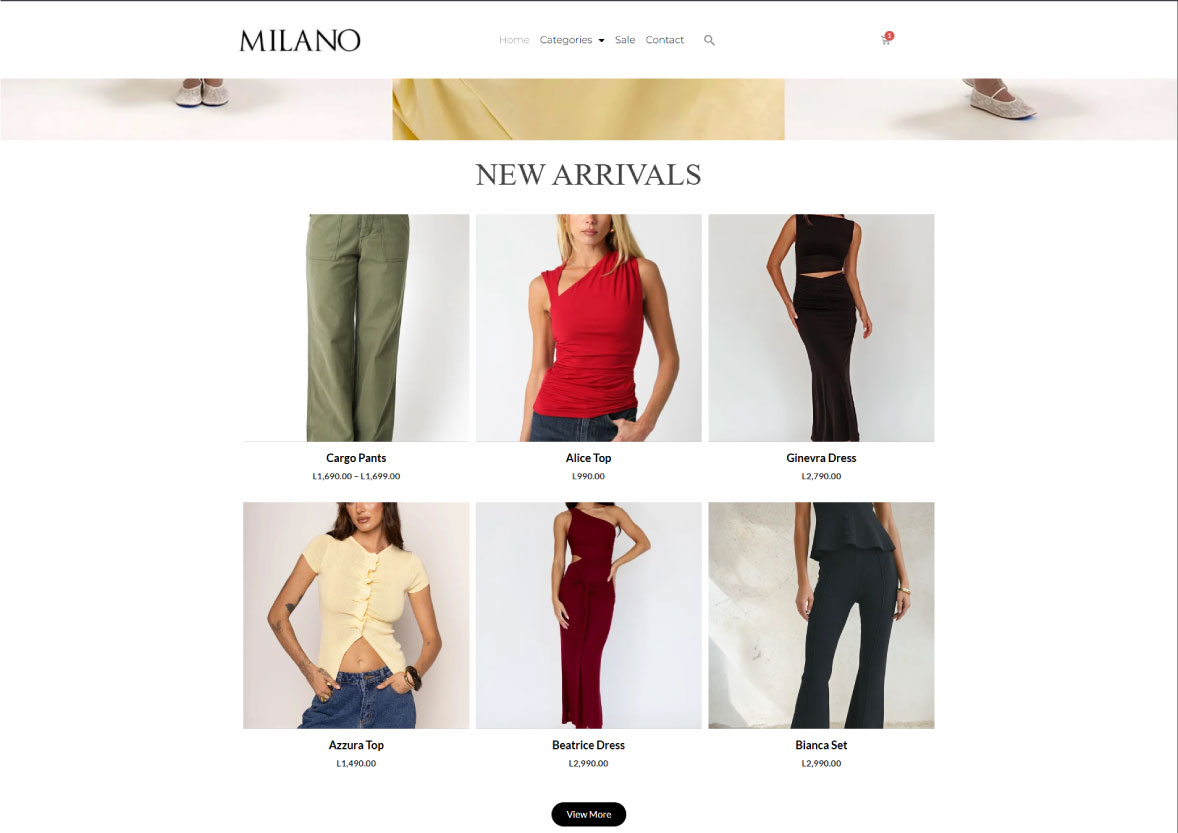Click the Cargo Pants title link
This screenshot has width=1178, height=833.
356,458
